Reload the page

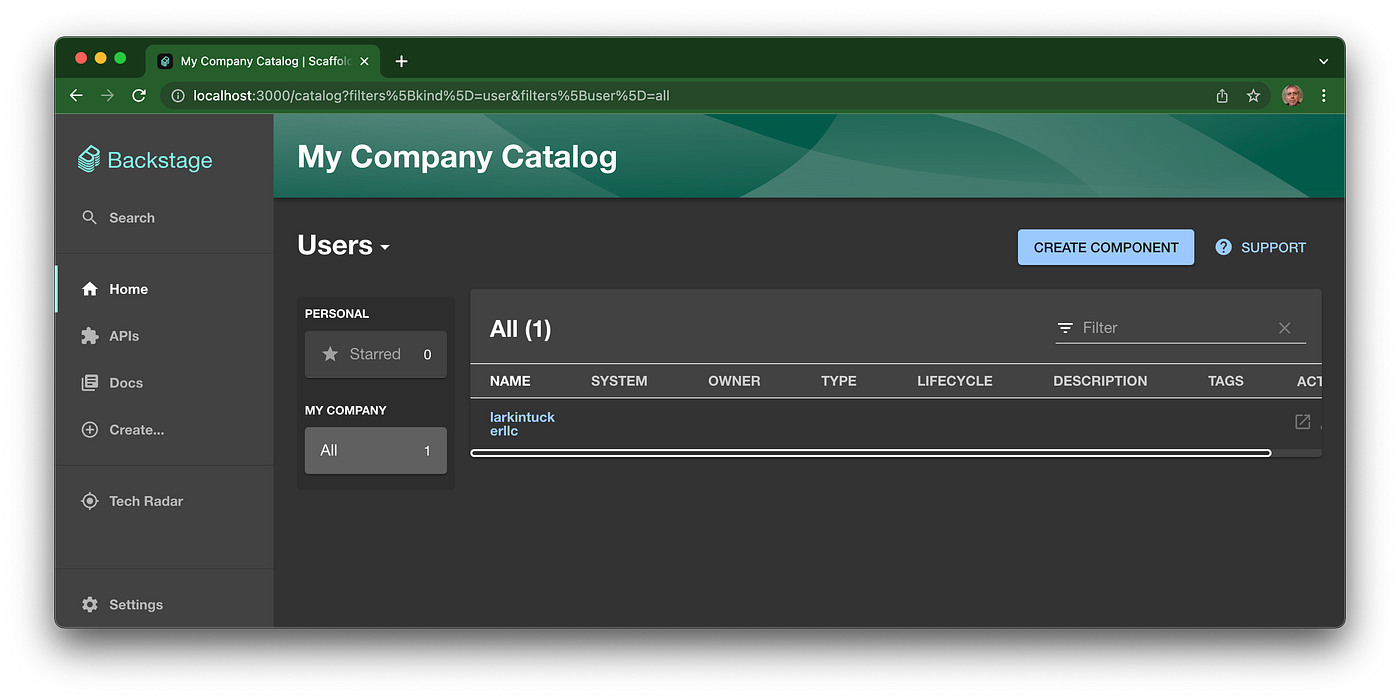(139, 96)
